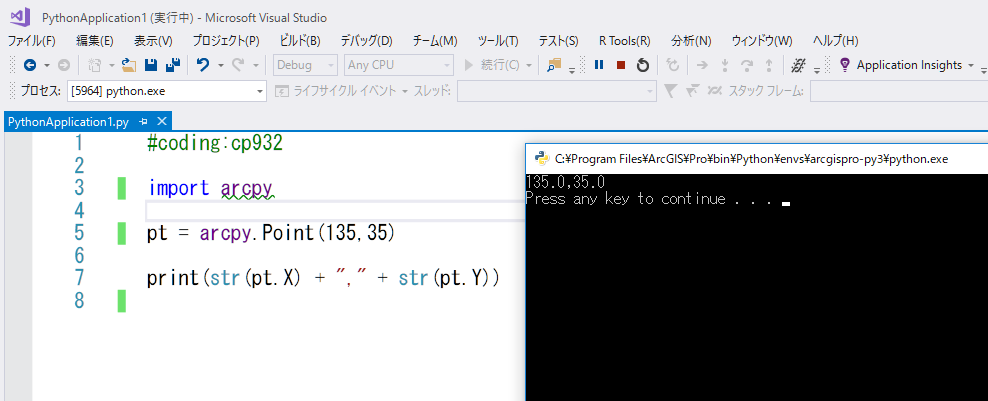Close the PythonApplication1.py tab
This screenshot has height=401, width=988.
[161, 122]
